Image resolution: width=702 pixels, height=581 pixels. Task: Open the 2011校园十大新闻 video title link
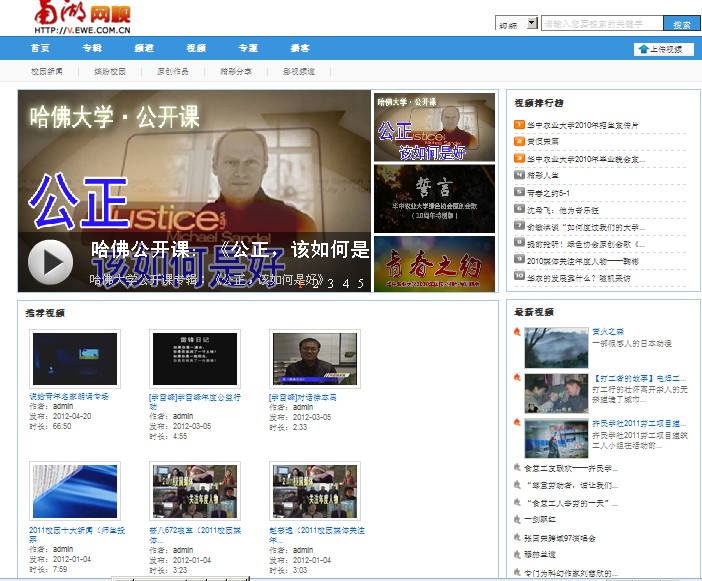point(77,534)
